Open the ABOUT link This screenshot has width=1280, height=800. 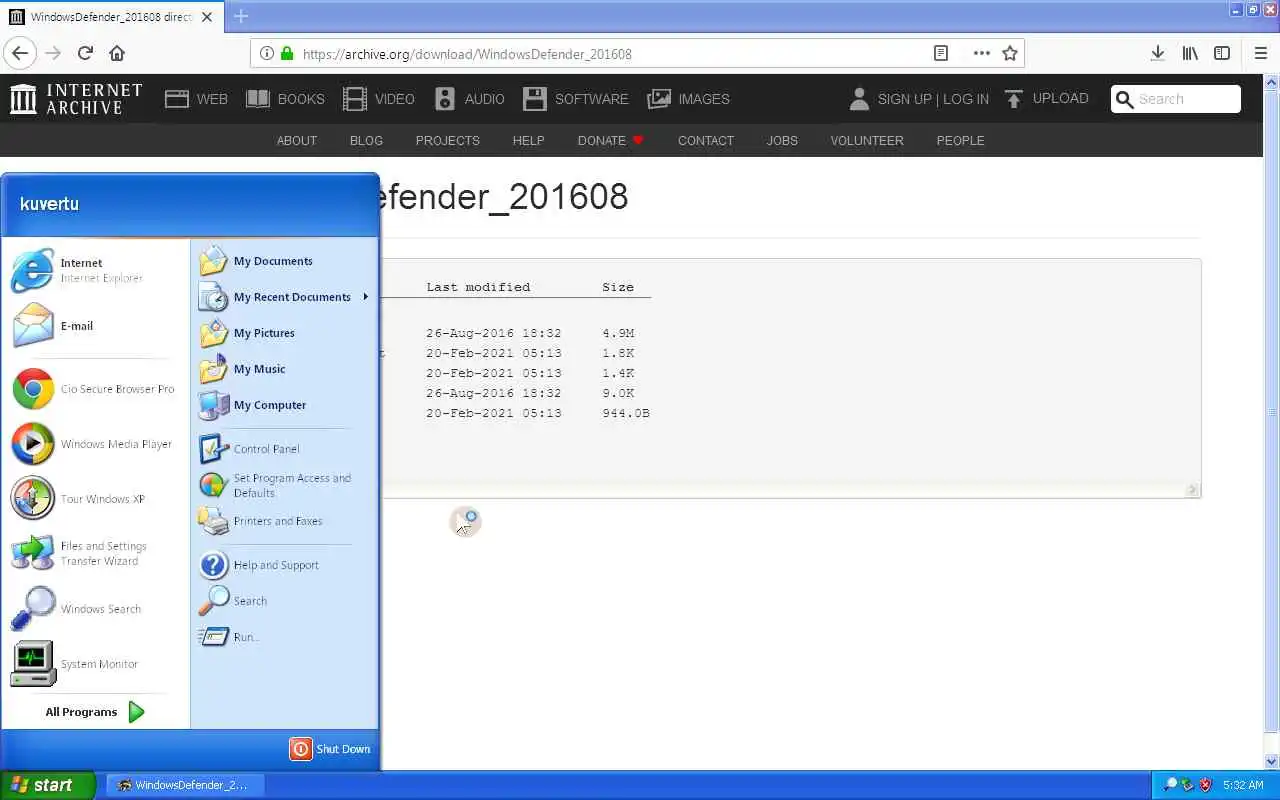297,140
